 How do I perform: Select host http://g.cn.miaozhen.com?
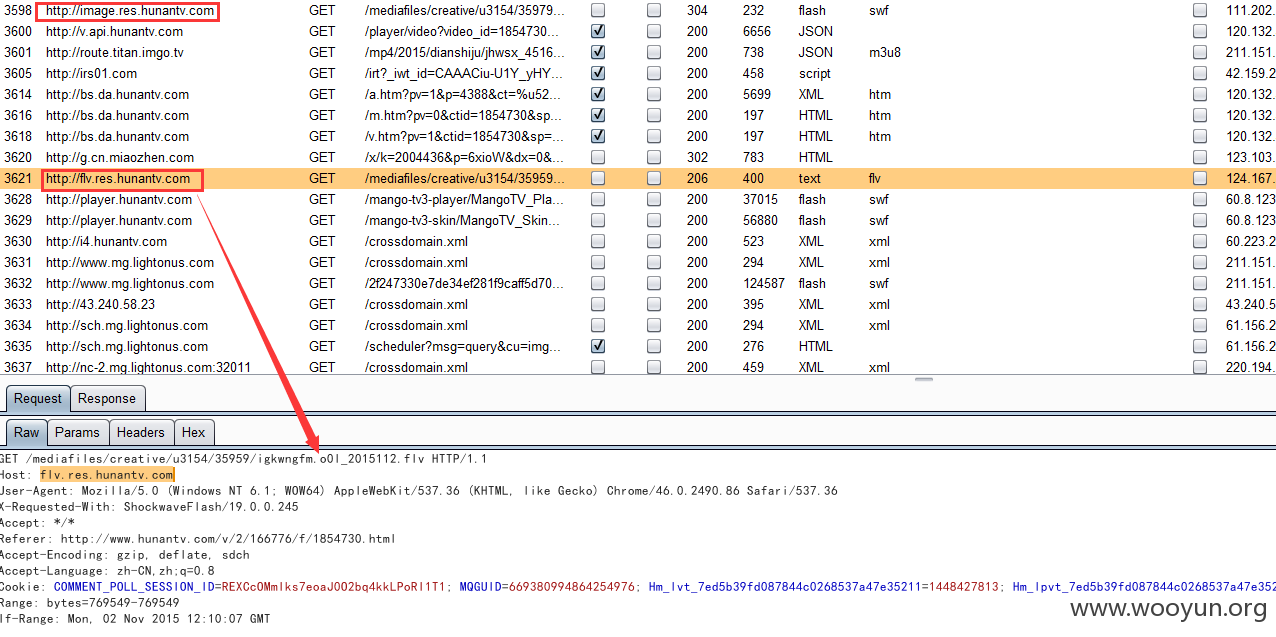pos(120,158)
